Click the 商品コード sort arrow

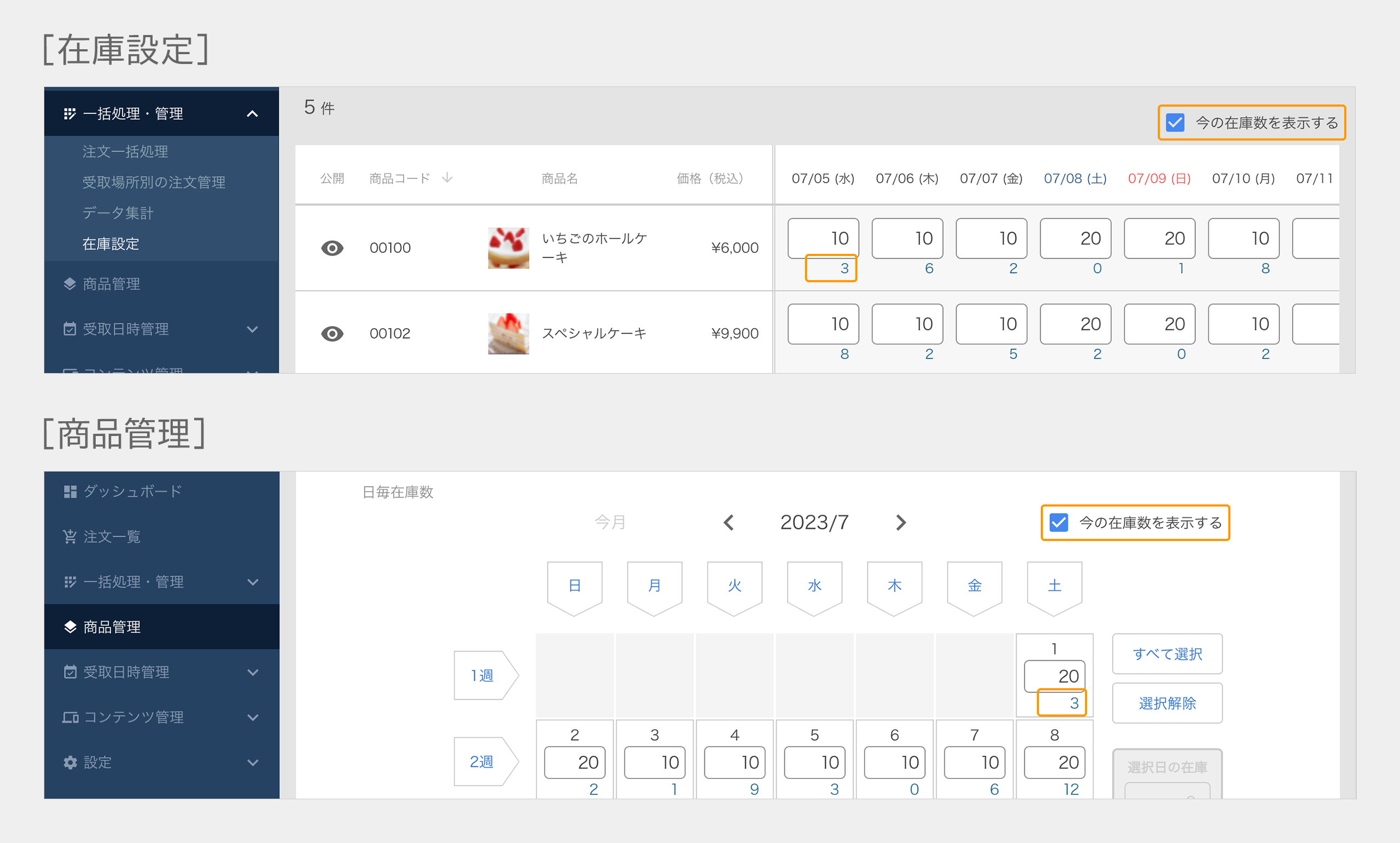click(x=447, y=178)
